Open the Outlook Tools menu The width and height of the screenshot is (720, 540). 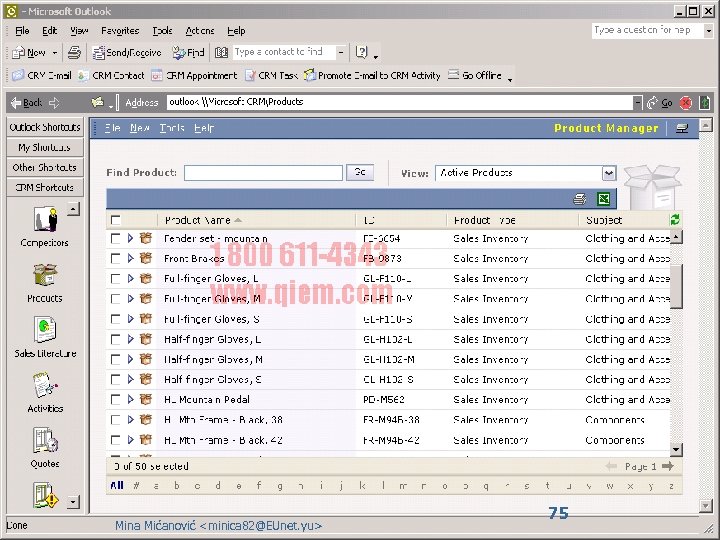163,31
